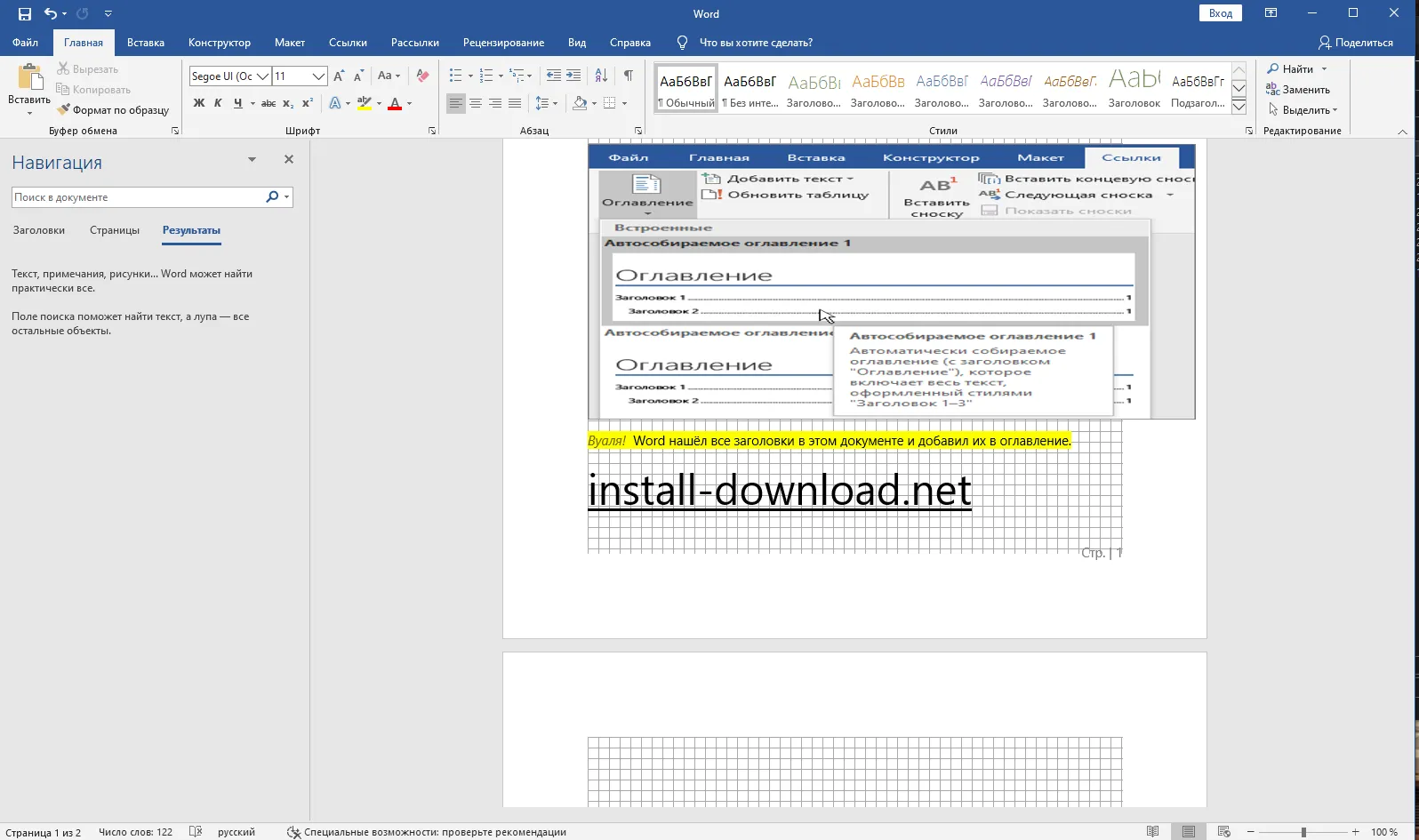Screen dimensions: 1419x840
Task: Expand the Styles gallery
Action: pyautogui.click(x=1239, y=108)
